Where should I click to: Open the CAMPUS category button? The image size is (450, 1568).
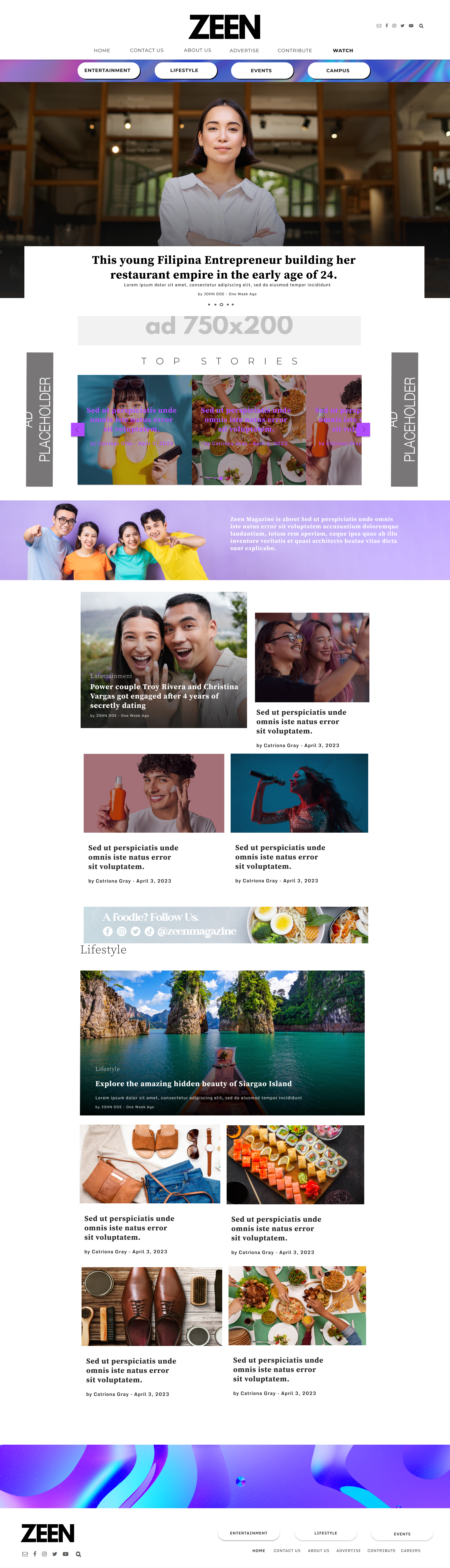pos(338,71)
